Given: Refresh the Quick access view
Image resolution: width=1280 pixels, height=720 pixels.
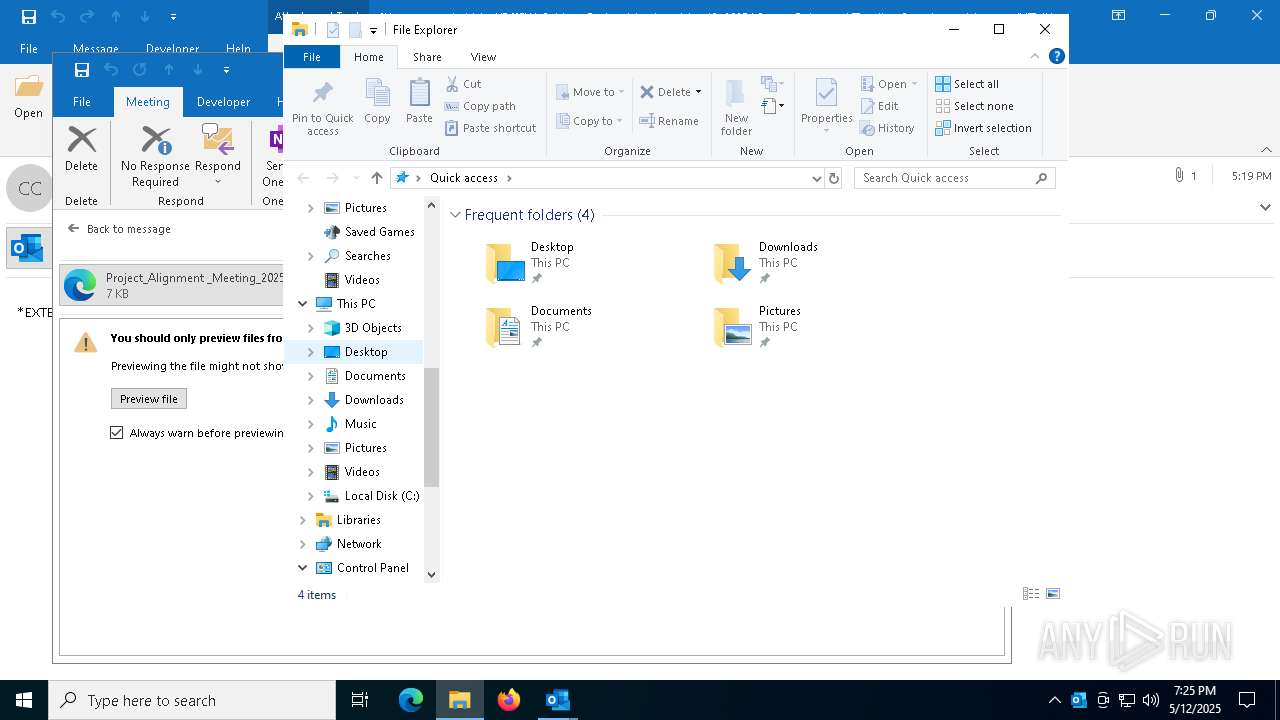Looking at the screenshot, I should point(834,178).
